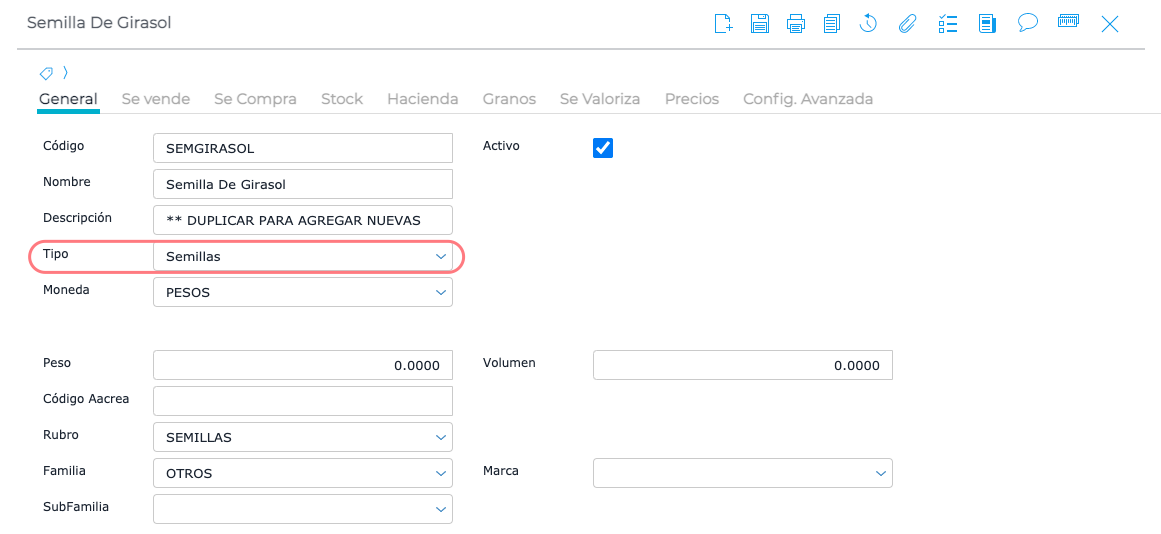Uncheck the Activo checkbox
Screen dimensions: 1161x534
(x=603, y=148)
